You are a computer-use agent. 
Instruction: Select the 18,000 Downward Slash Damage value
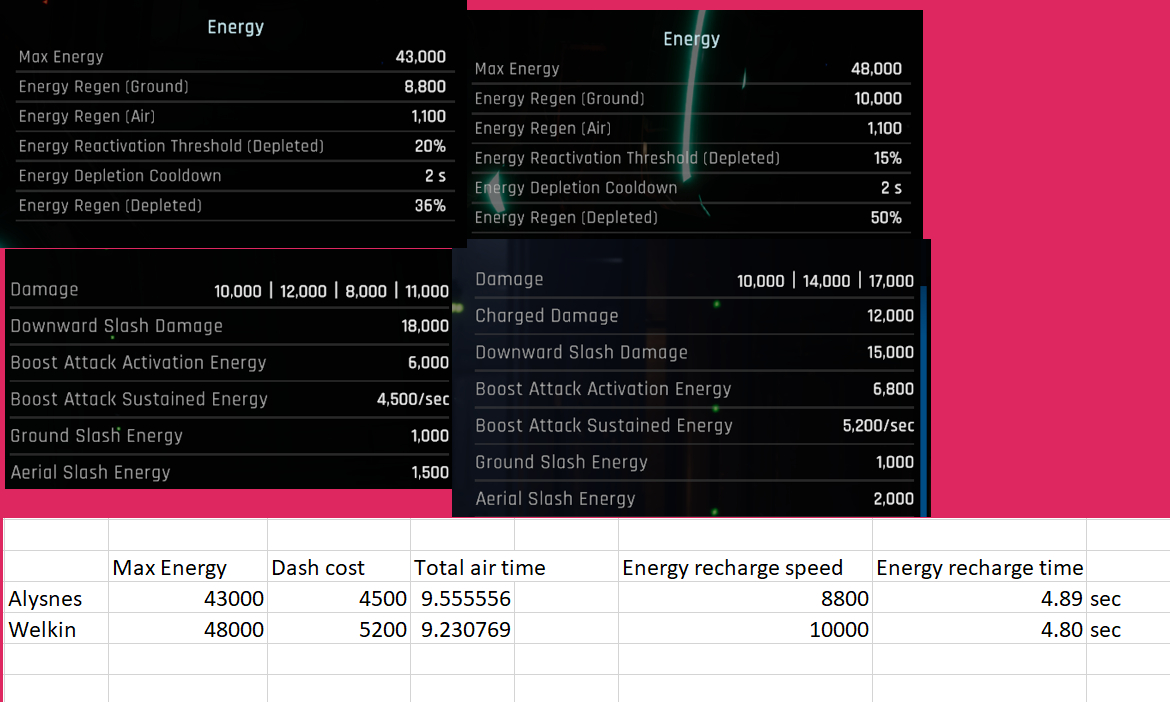pos(425,326)
